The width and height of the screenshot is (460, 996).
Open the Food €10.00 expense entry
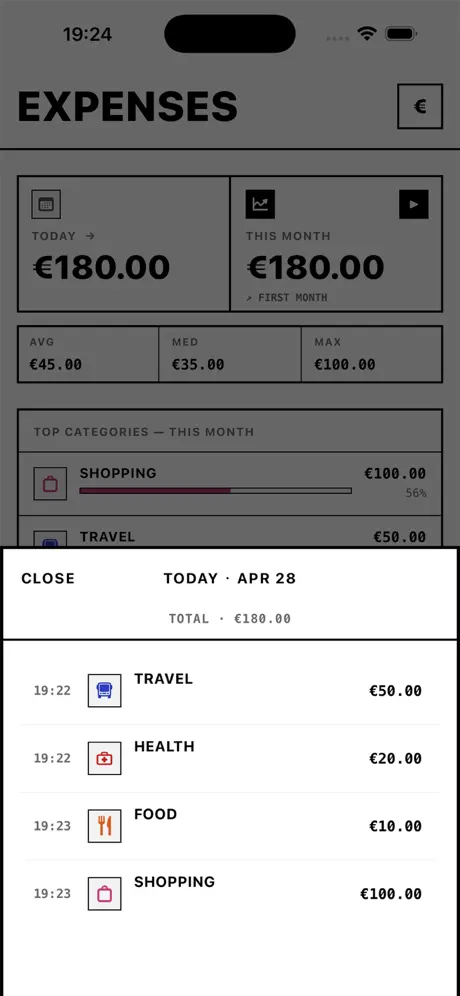click(x=230, y=826)
